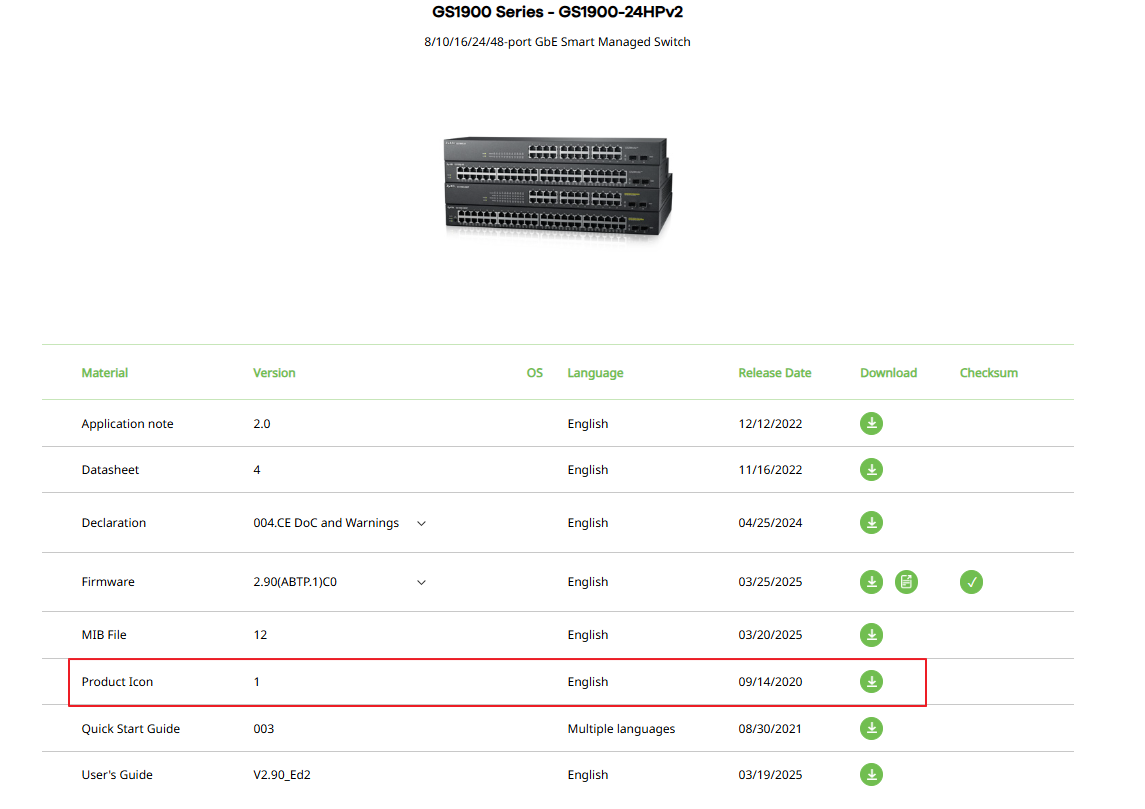Click the Firmware checksum checkmark icon
The height and width of the screenshot is (809, 1145).
click(971, 582)
